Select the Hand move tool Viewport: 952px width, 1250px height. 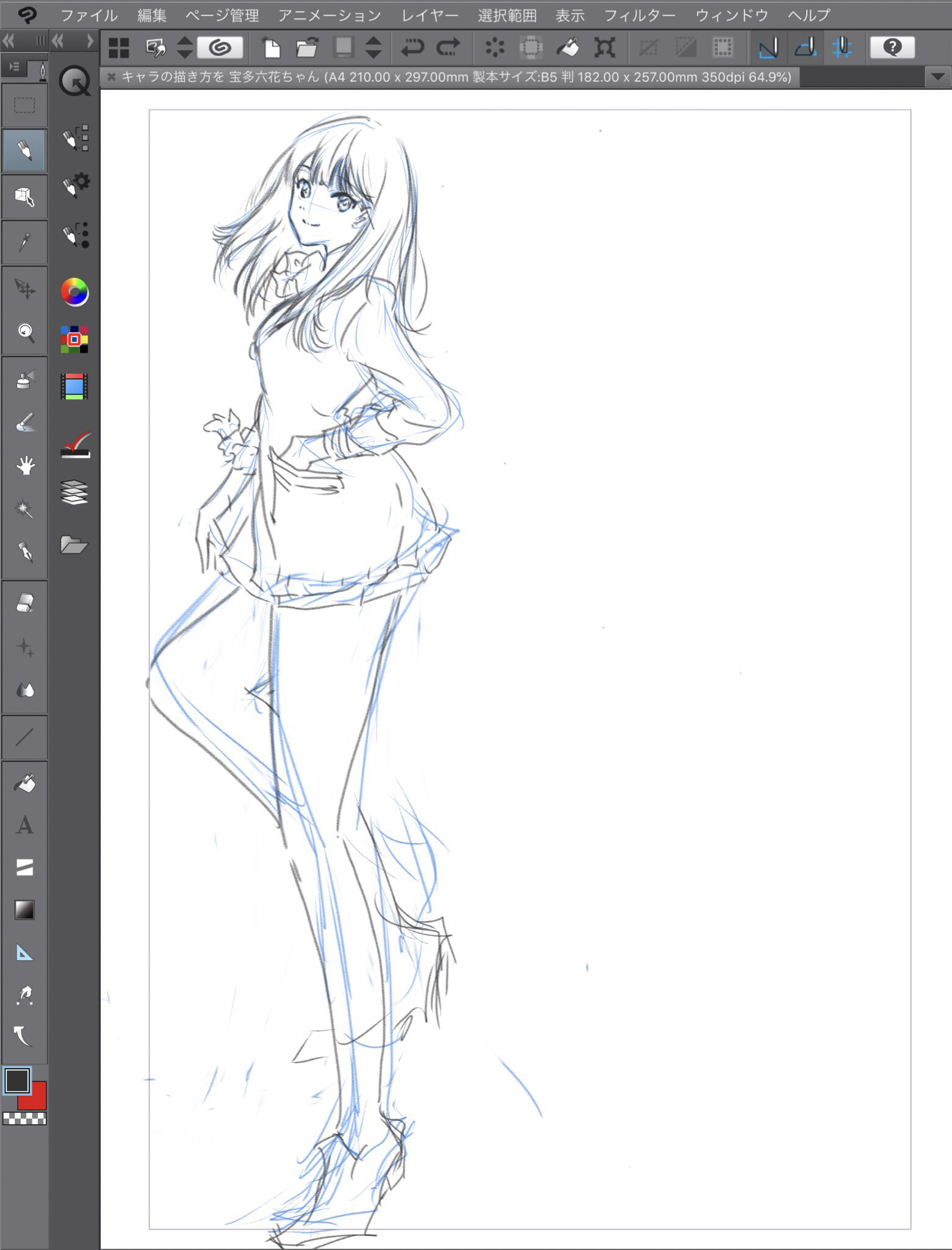click(x=24, y=466)
